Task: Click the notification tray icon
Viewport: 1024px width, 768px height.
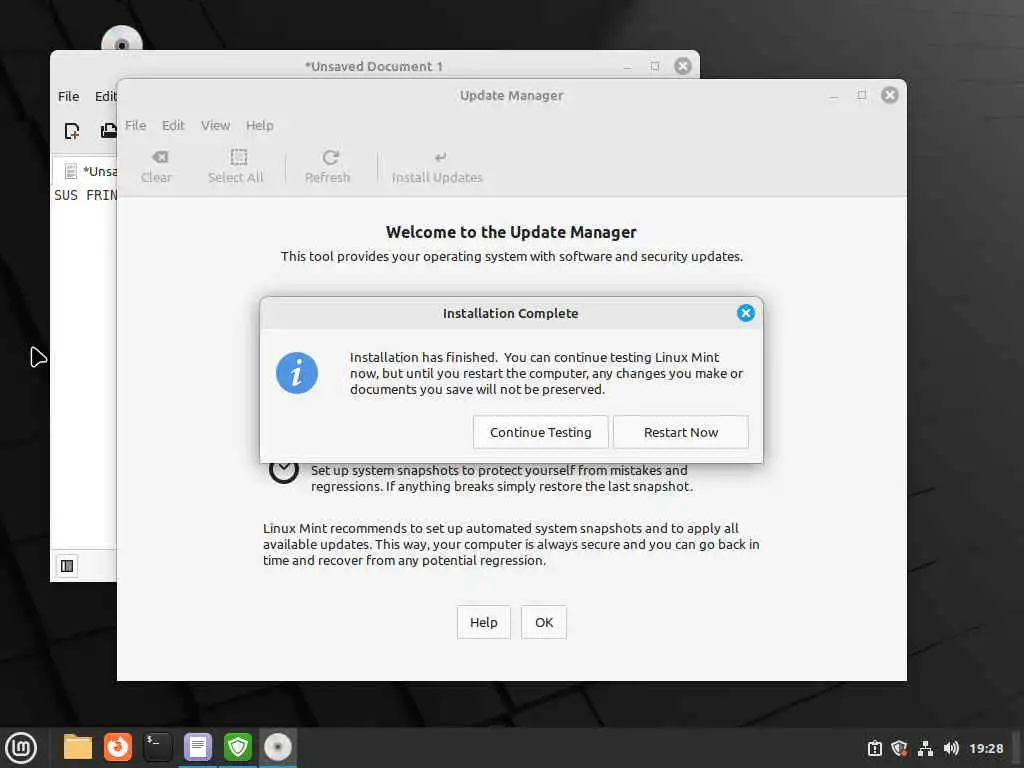Action: (874, 748)
